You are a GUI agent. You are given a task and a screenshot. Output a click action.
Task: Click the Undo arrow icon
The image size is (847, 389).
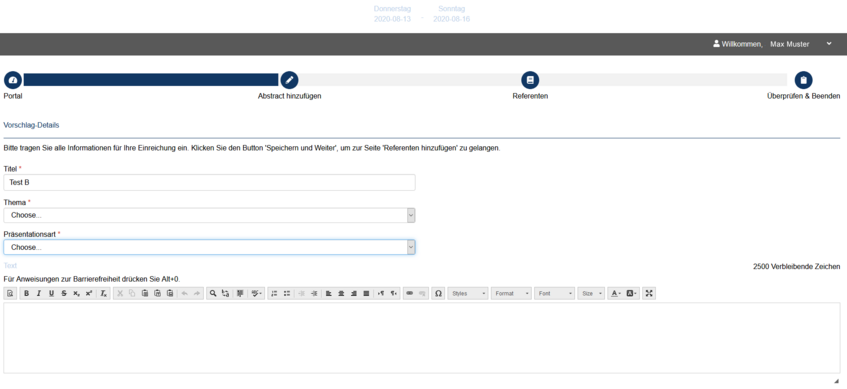pos(184,293)
